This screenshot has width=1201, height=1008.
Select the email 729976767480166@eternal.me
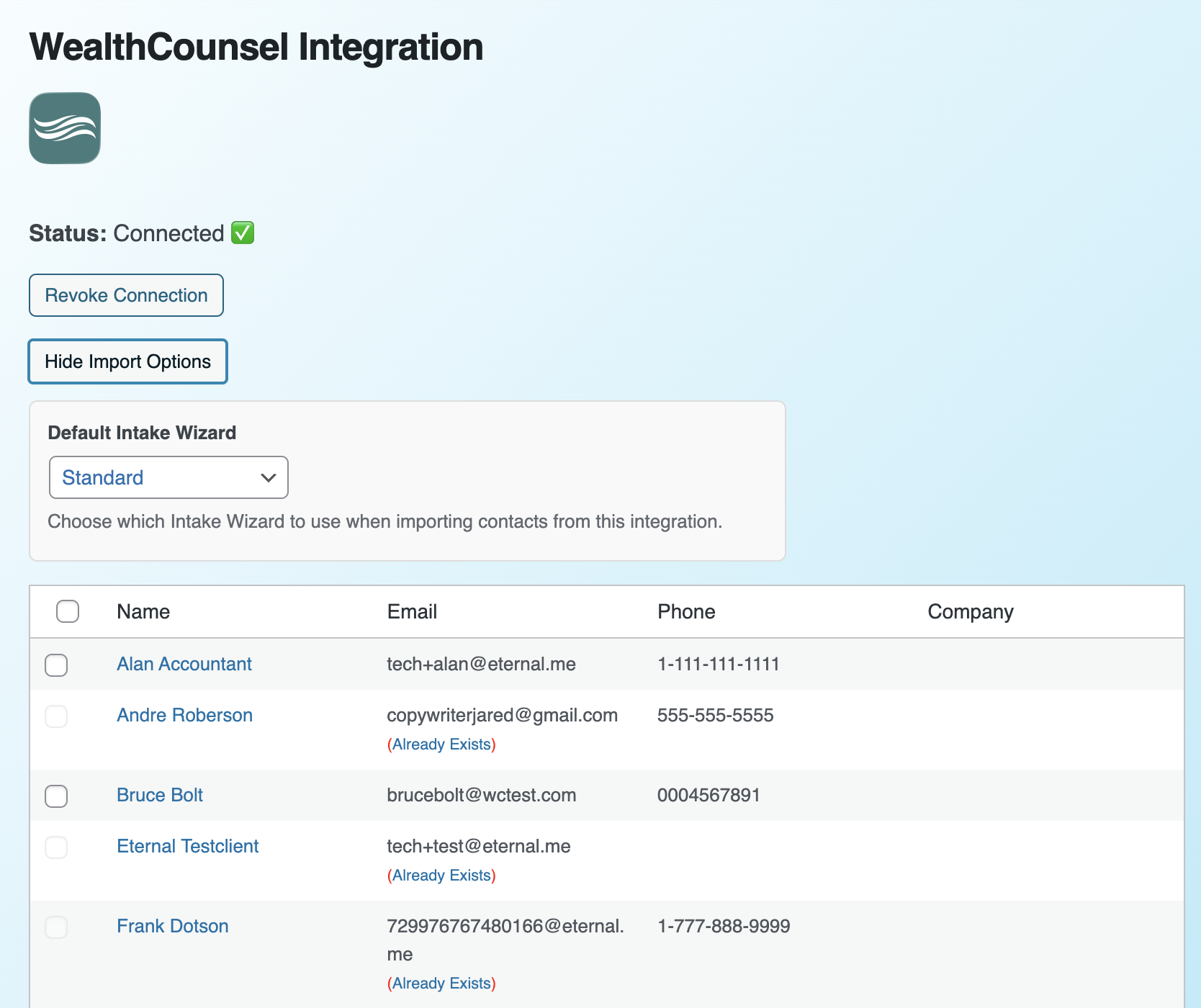(x=505, y=940)
